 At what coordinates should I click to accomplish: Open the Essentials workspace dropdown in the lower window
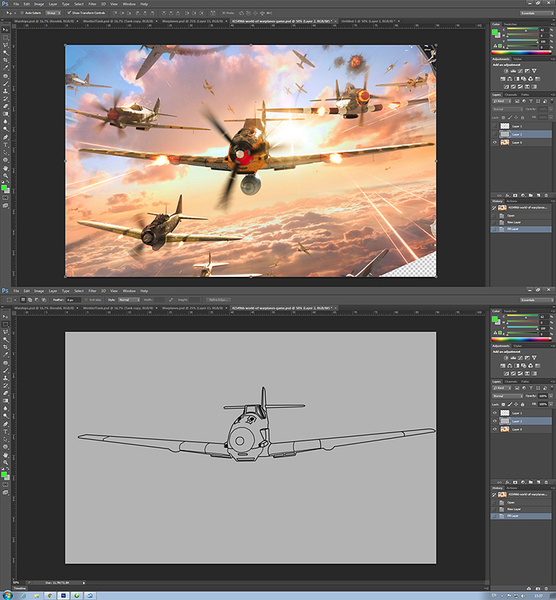536,300
